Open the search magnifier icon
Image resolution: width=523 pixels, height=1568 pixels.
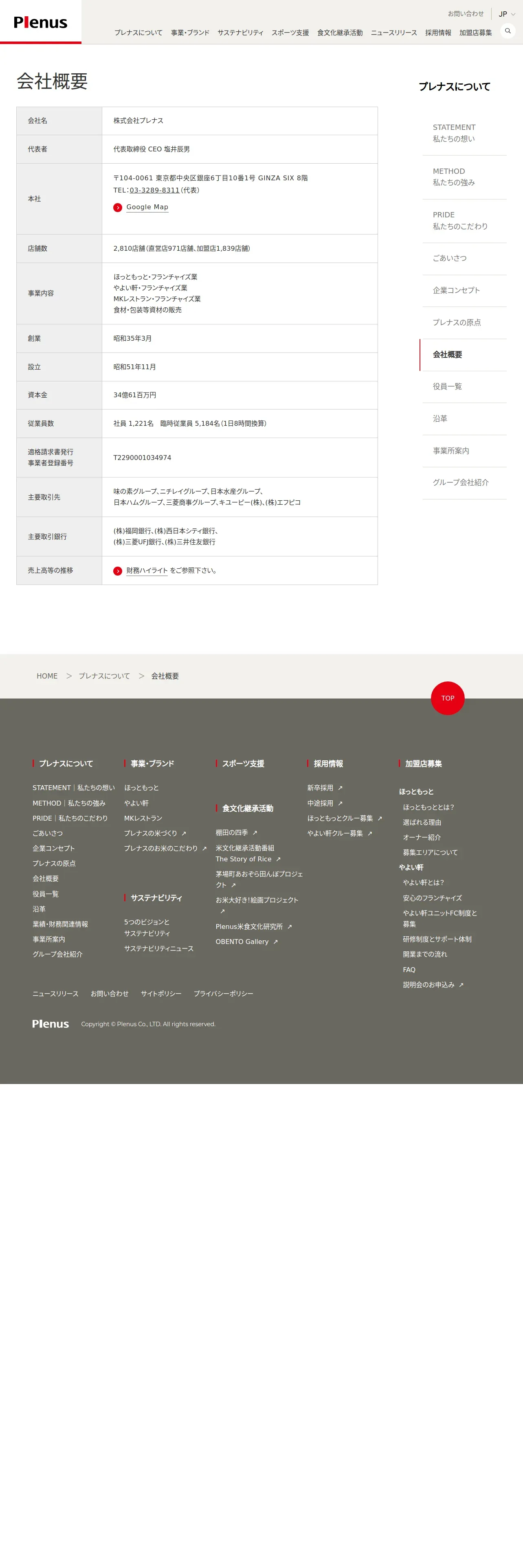coord(508,31)
